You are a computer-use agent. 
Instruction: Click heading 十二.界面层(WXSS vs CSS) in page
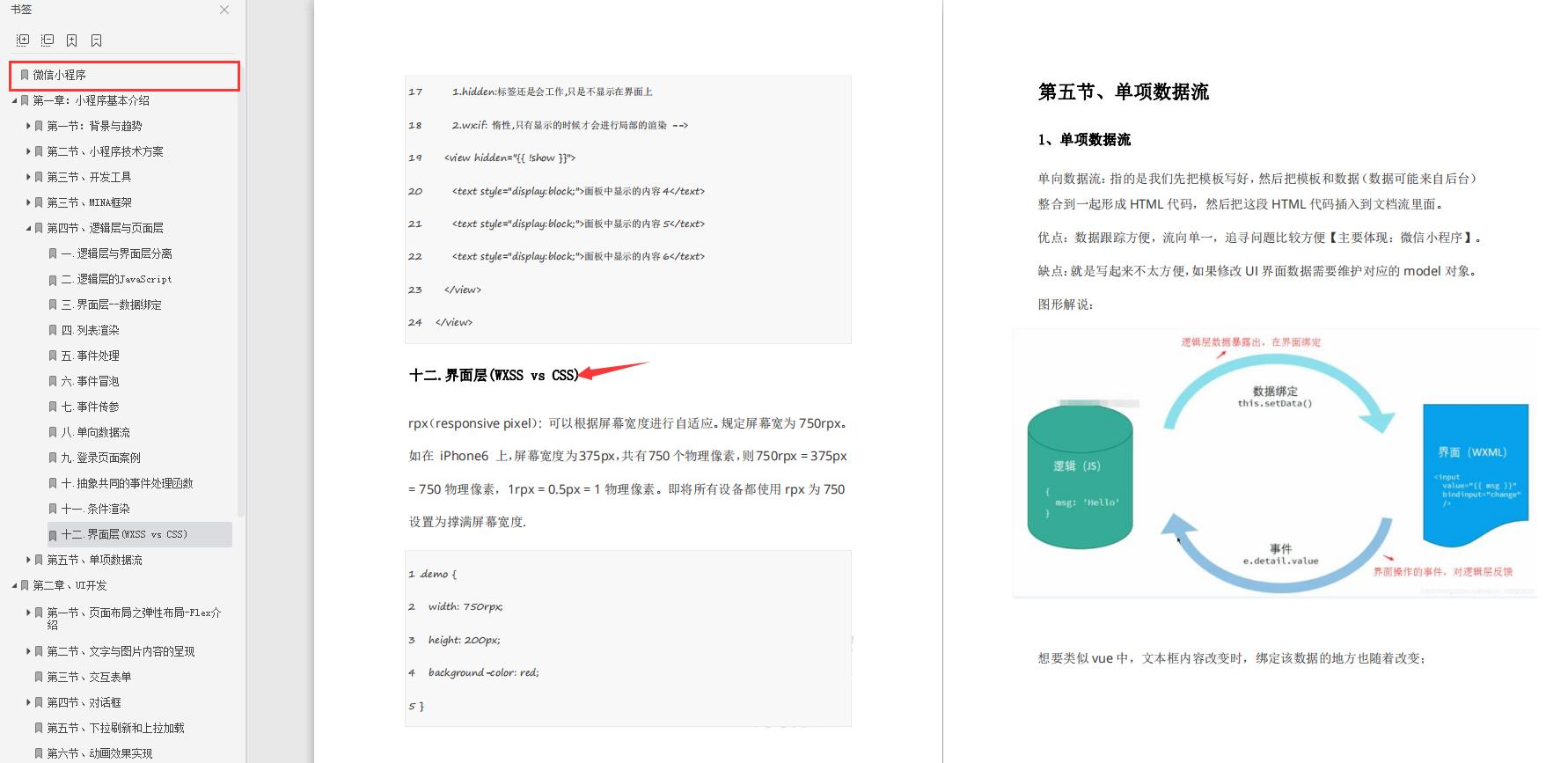click(x=494, y=376)
